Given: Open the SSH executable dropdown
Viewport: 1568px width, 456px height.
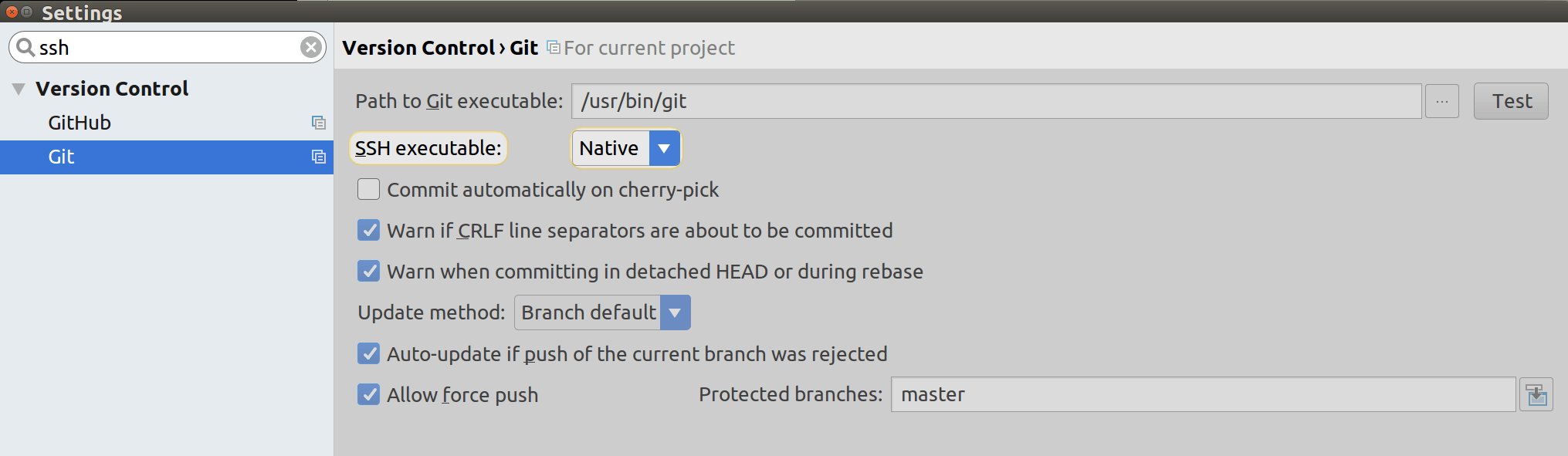Looking at the screenshot, I should click(664, 148).
